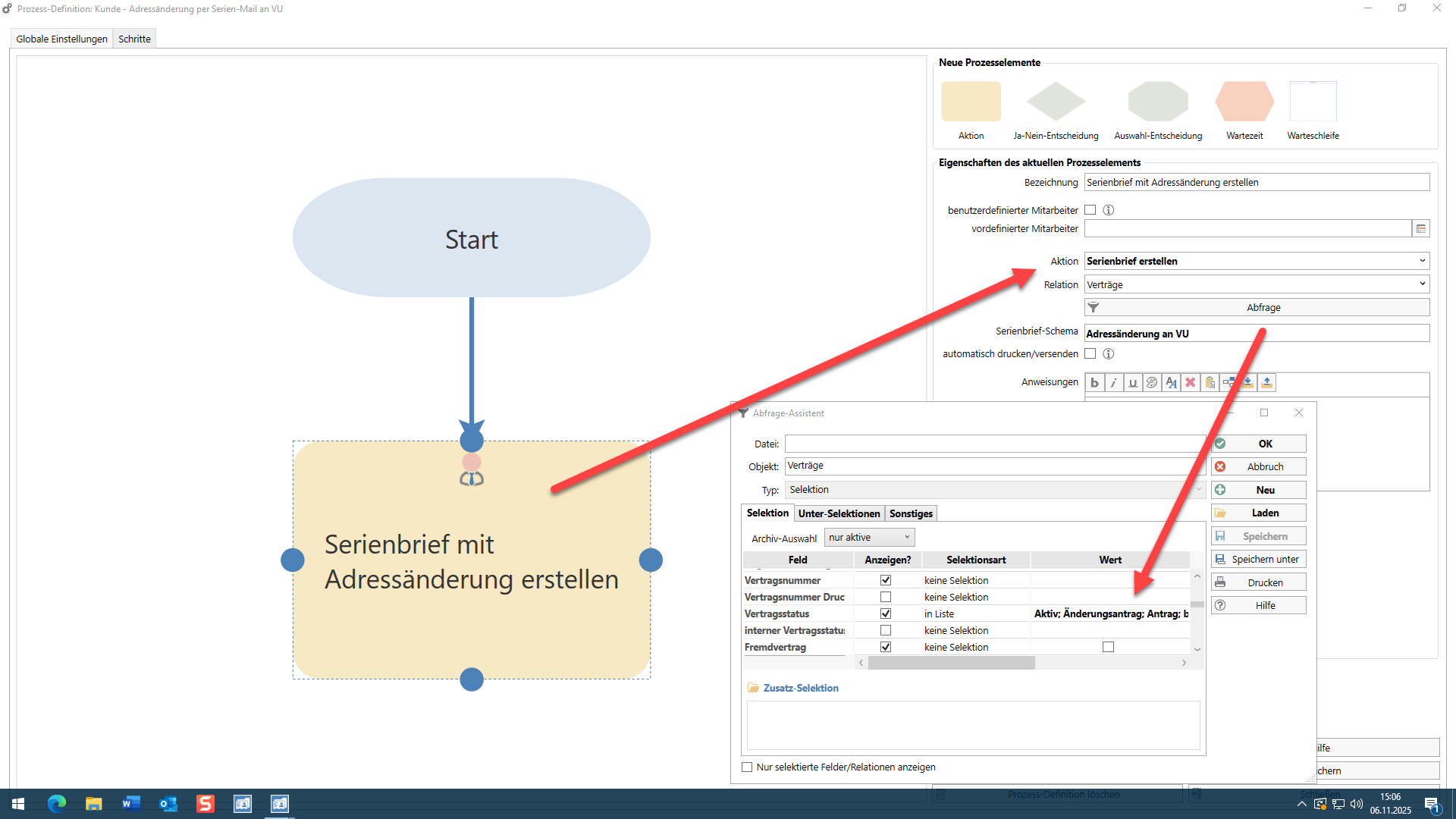1456x819 pixels.
Task: Check automatisch drucken/versenden
Action: click(1090, 353)
